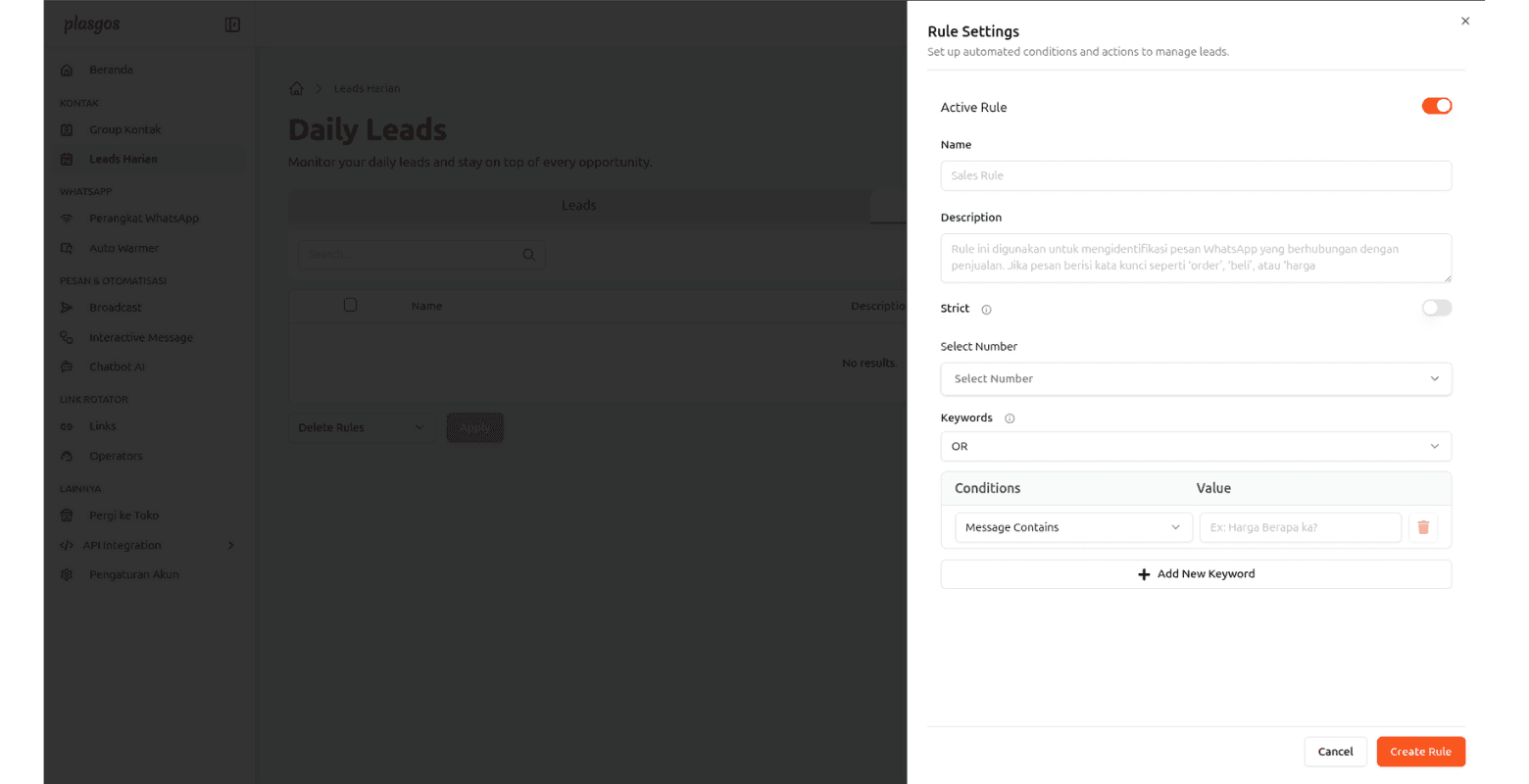Click the Create Rule button
The width and height of the screenshot is (1529, 784).
[x=1419, y=752]
